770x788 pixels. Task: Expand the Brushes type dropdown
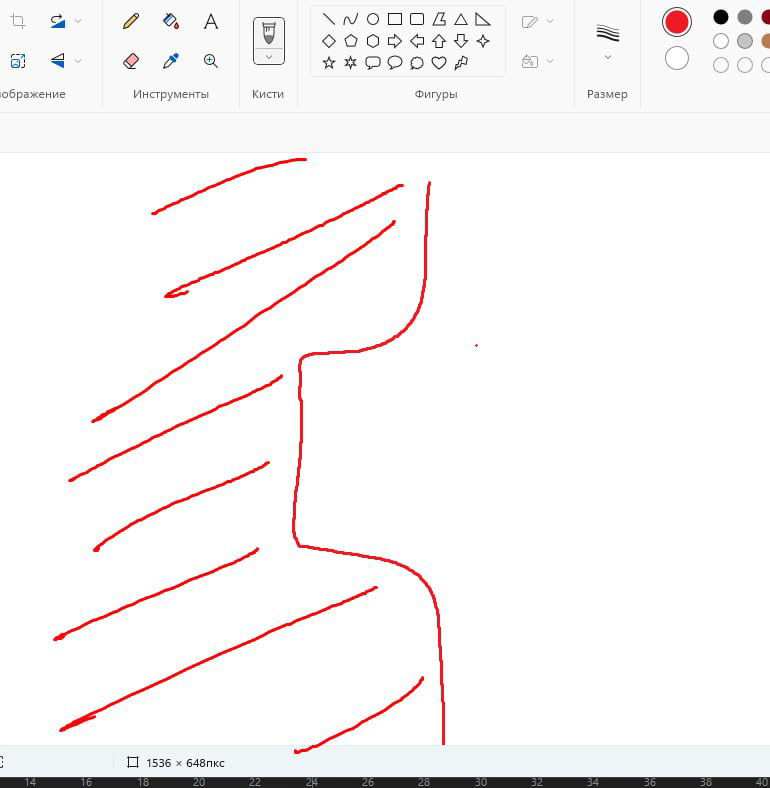[x=269, y=57]
